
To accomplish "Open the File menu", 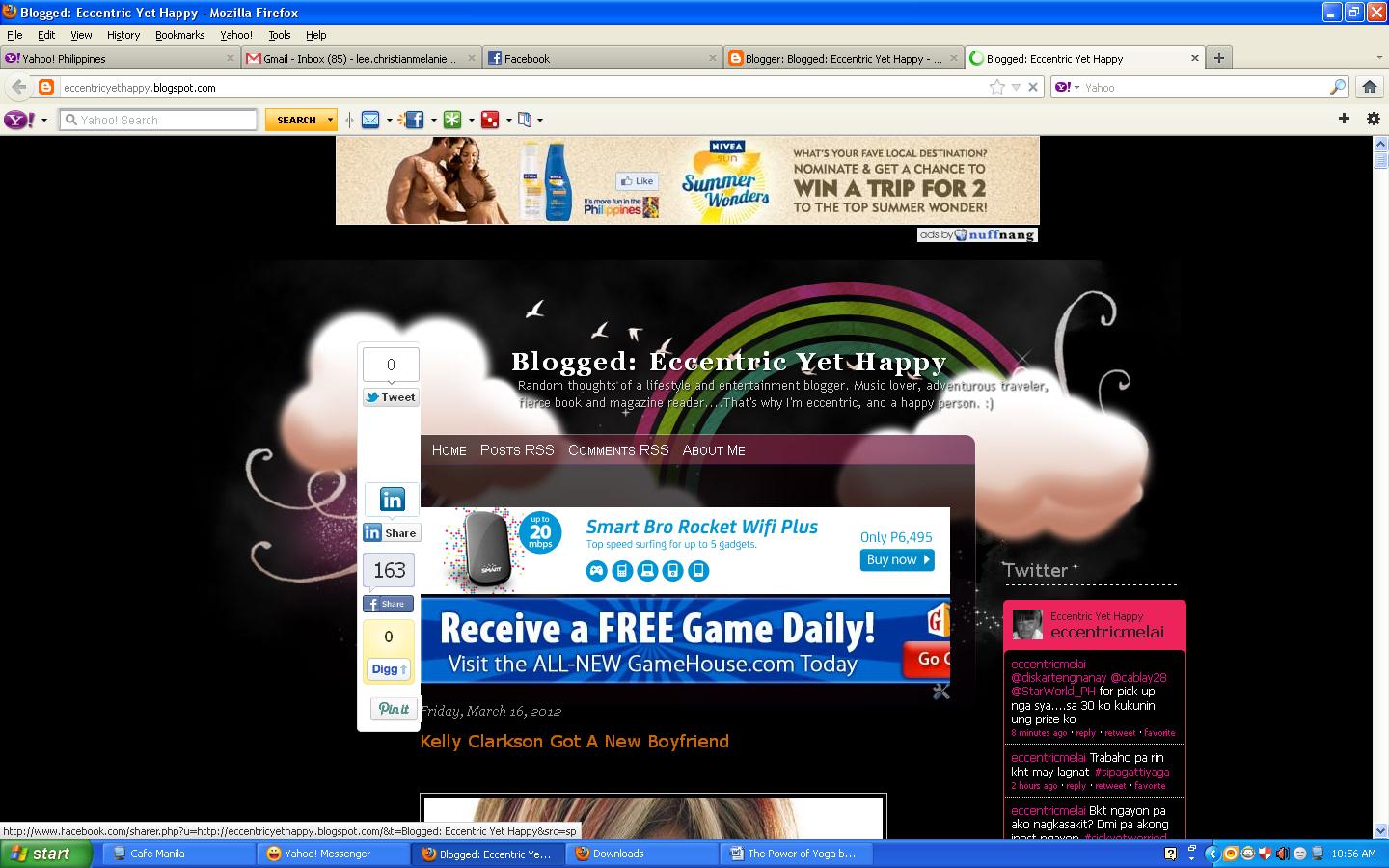I will pyautogui.click(x=14, y=34).
